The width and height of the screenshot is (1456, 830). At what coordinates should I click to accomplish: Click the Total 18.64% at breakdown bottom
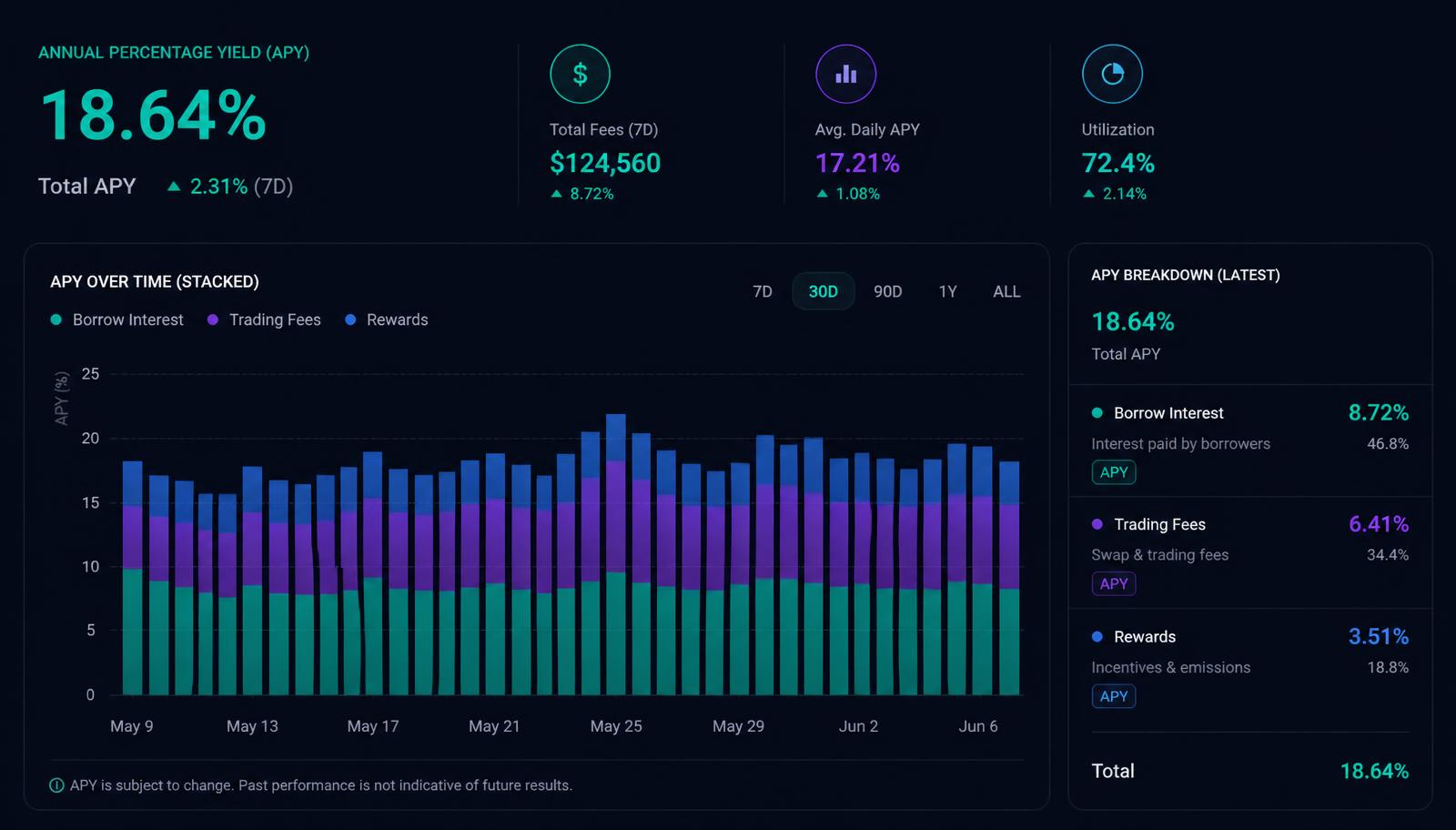point(1374,771)
